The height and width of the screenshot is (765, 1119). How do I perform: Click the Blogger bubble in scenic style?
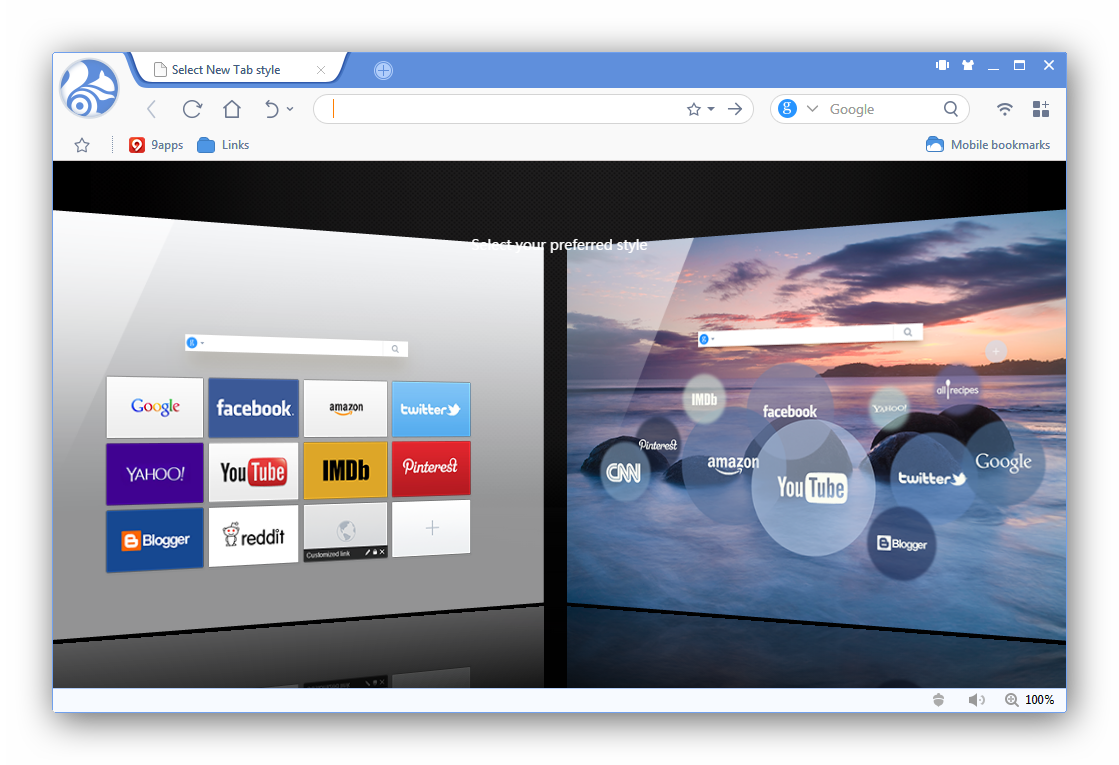coord(902,544)
